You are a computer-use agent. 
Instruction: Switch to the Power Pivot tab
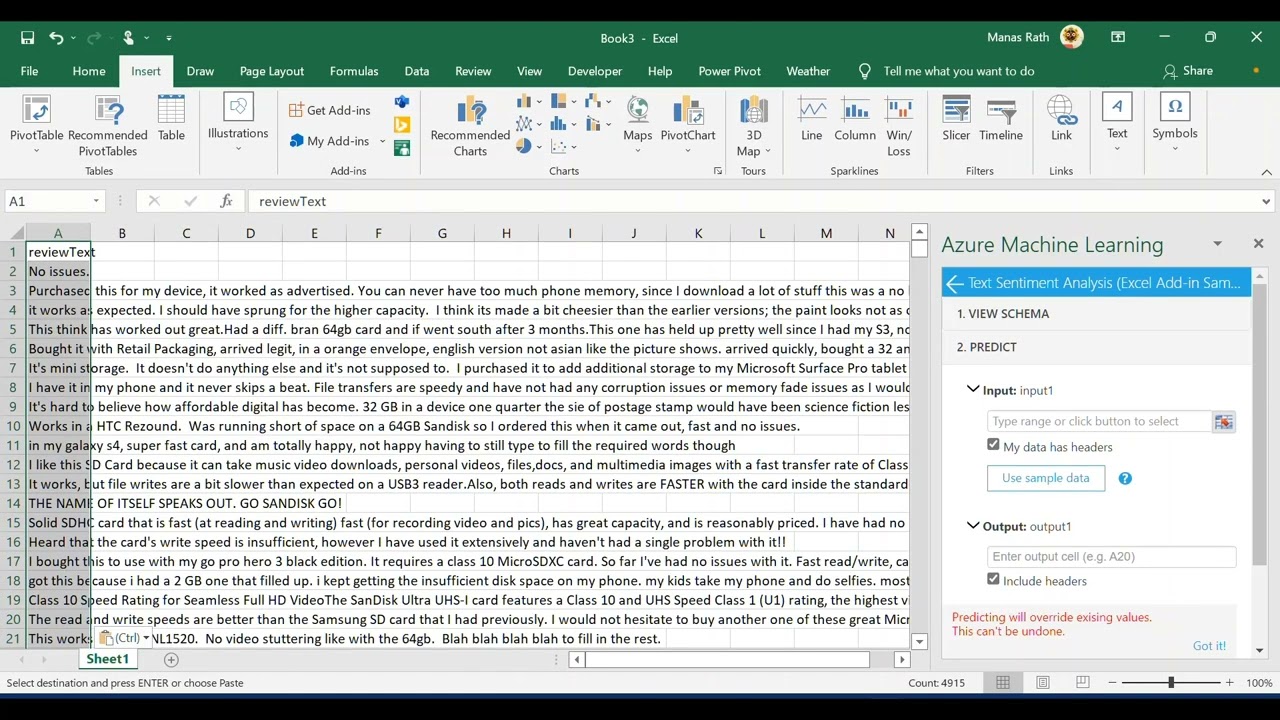[x=730, y=71]
